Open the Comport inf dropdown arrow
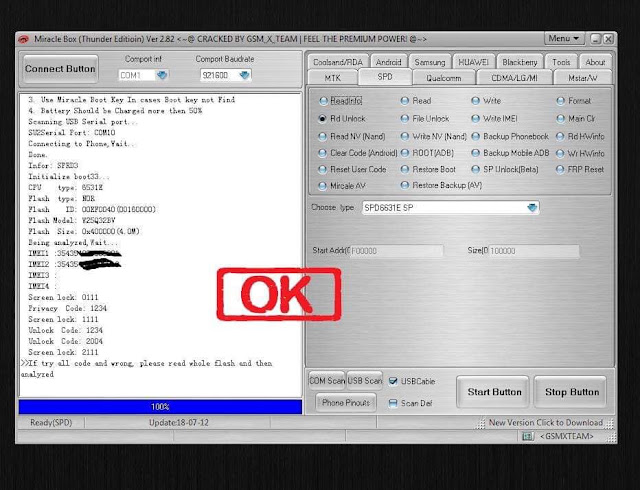The height and width of the screenshot is (490, 640). pos(162,75)
